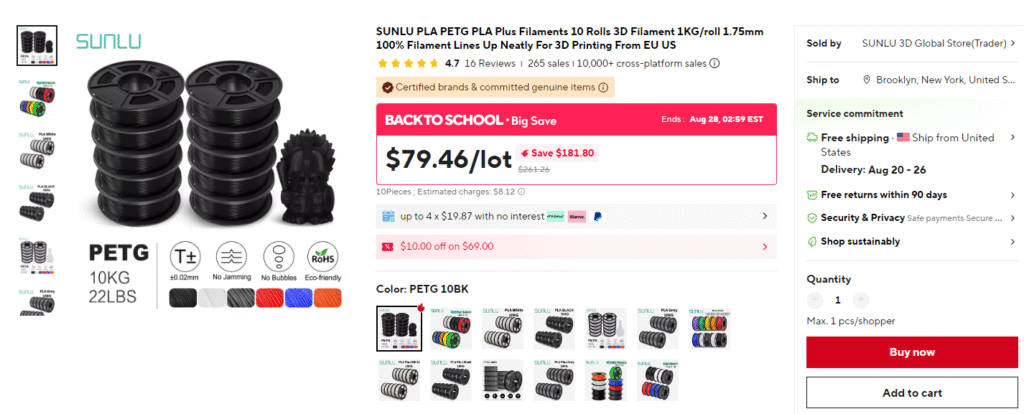Click the info icon next to cross-platform sales
This screenshot has width=1024, height=414.
point(714,64)
